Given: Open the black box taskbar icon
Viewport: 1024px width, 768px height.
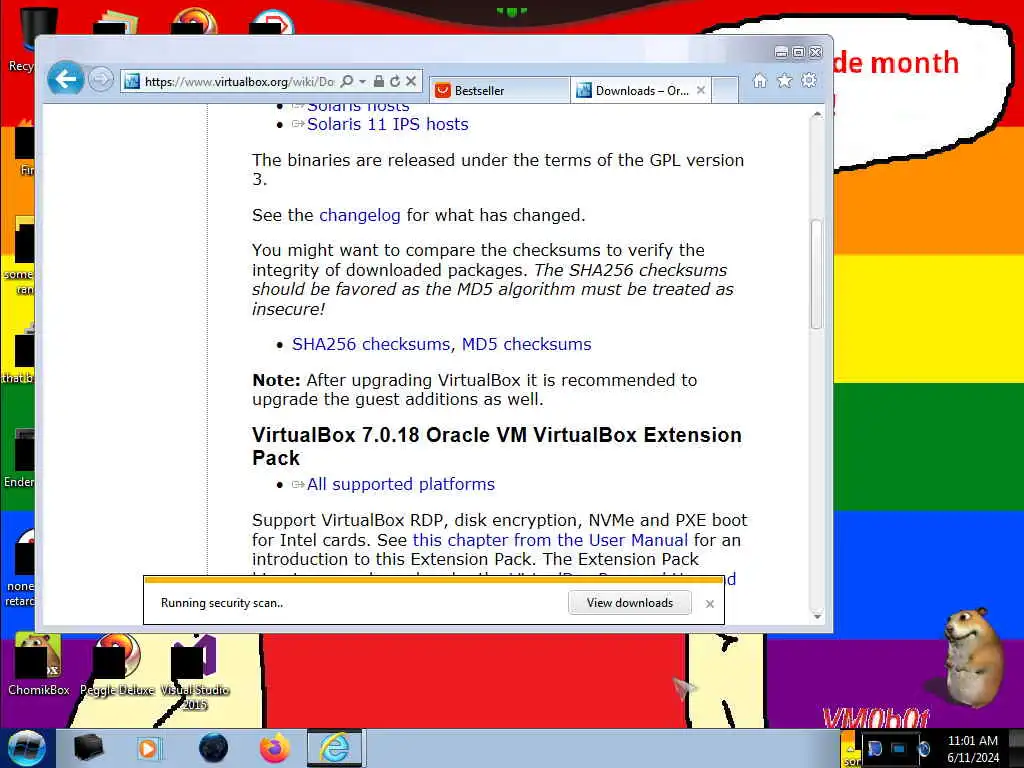Looking at the screenshot, I should (x=88, y=748).
